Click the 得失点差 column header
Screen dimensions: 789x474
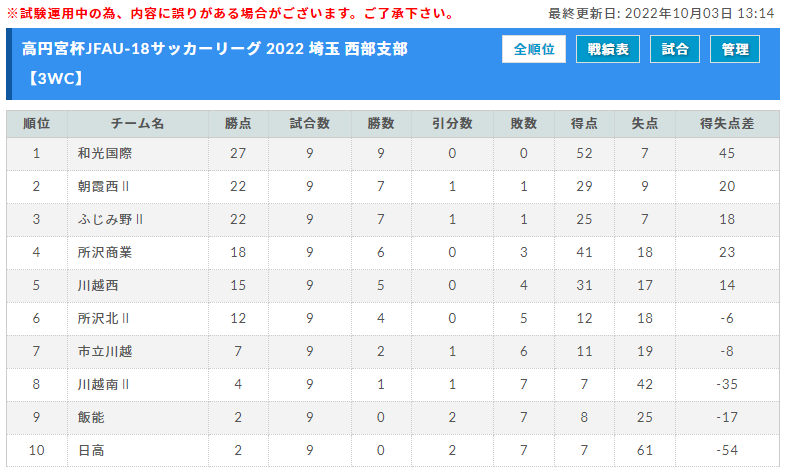[727, 124]
